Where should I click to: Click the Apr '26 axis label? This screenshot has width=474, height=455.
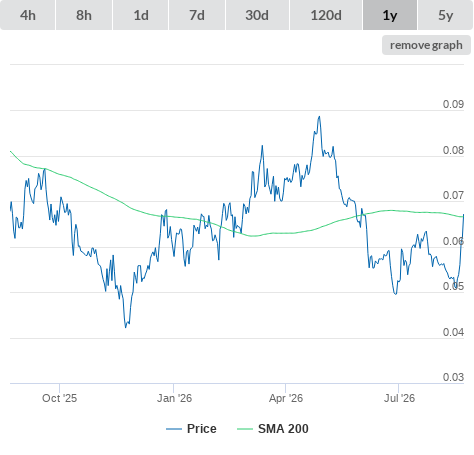tap(286, 398)
